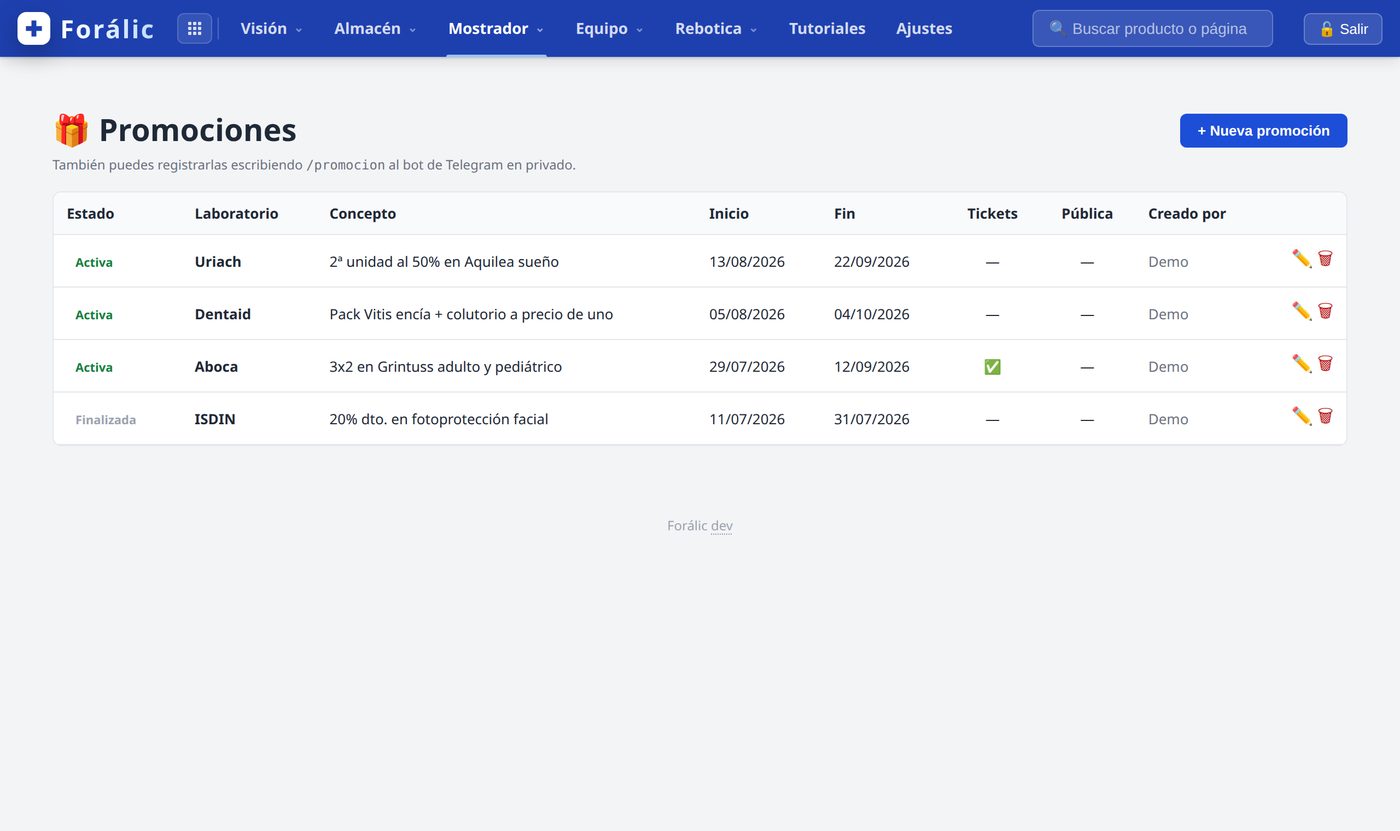Click the Forálic cross logo icon
1400x831 pixels.
34,28
